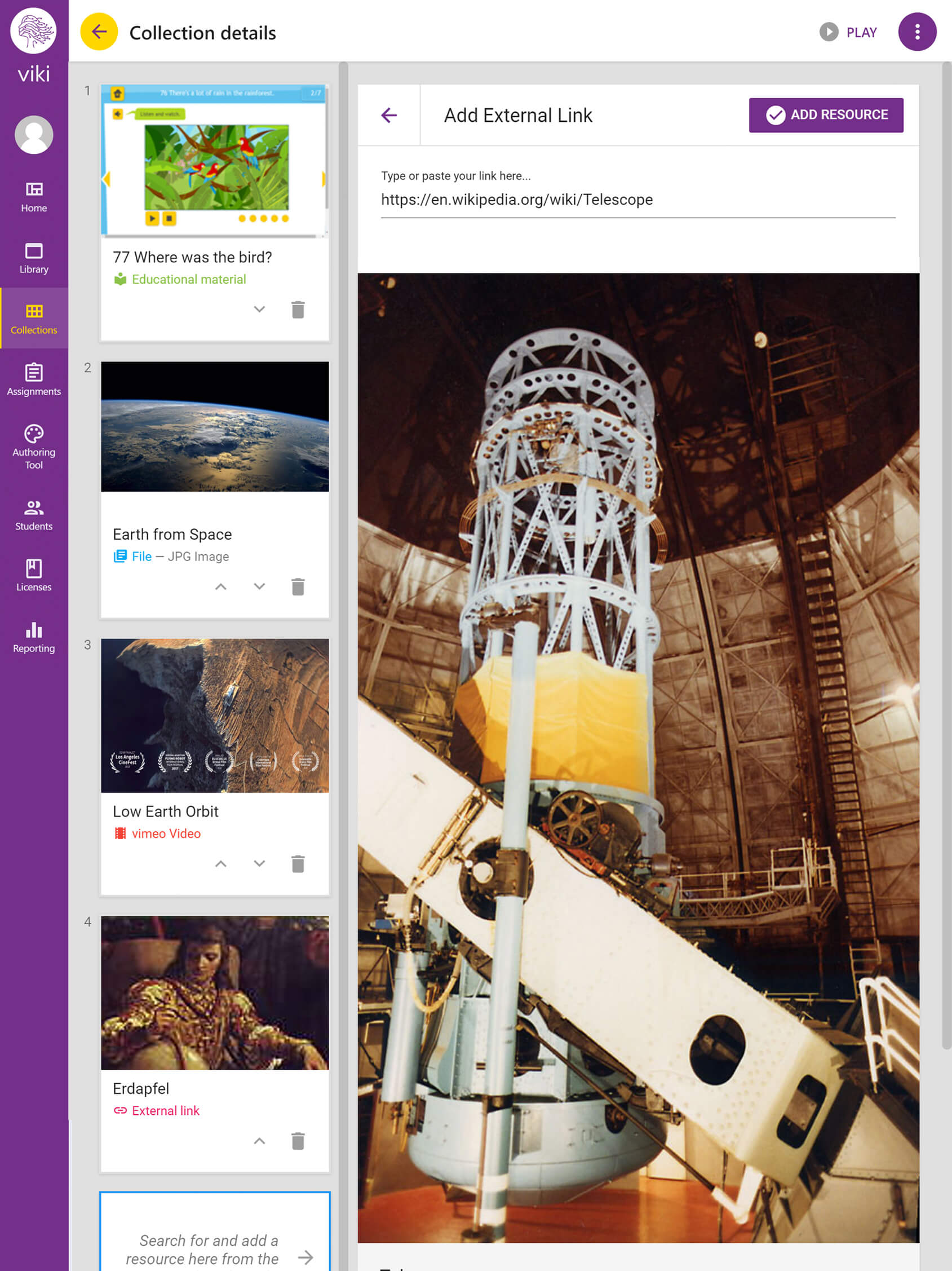Select the Collections sidebar item
The image size is (952, 1271).
tap(34, 319)
